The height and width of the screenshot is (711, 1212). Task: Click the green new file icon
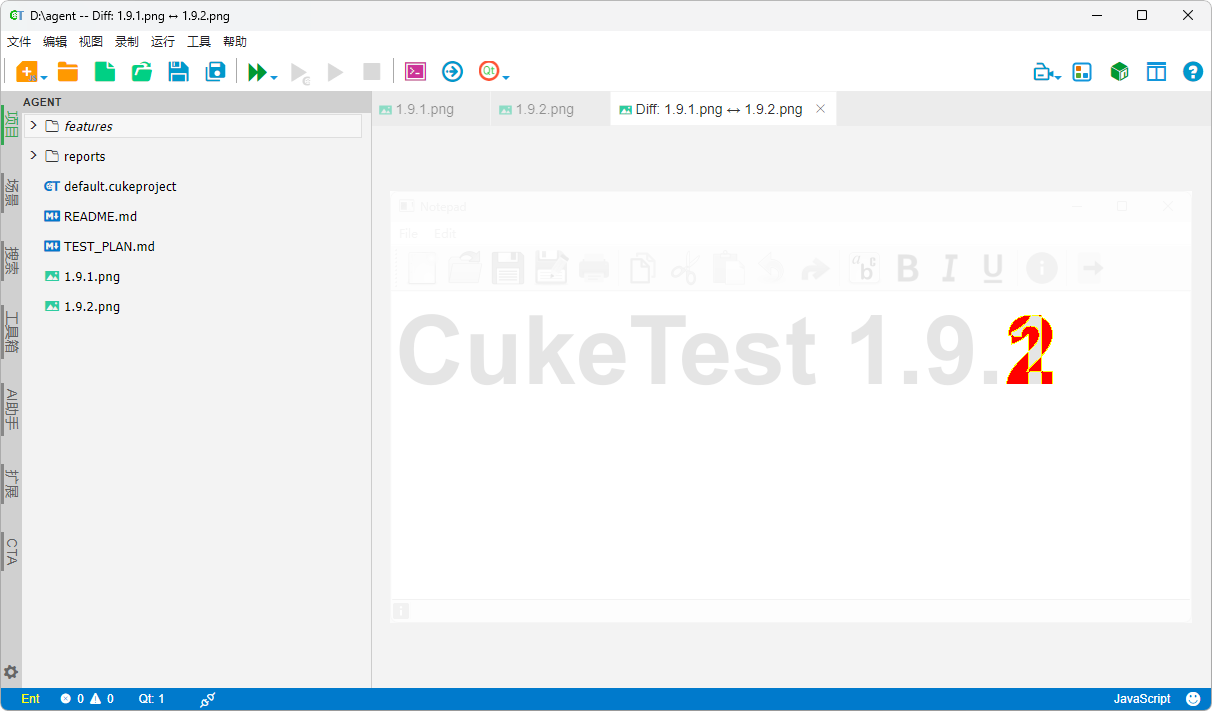105,72
